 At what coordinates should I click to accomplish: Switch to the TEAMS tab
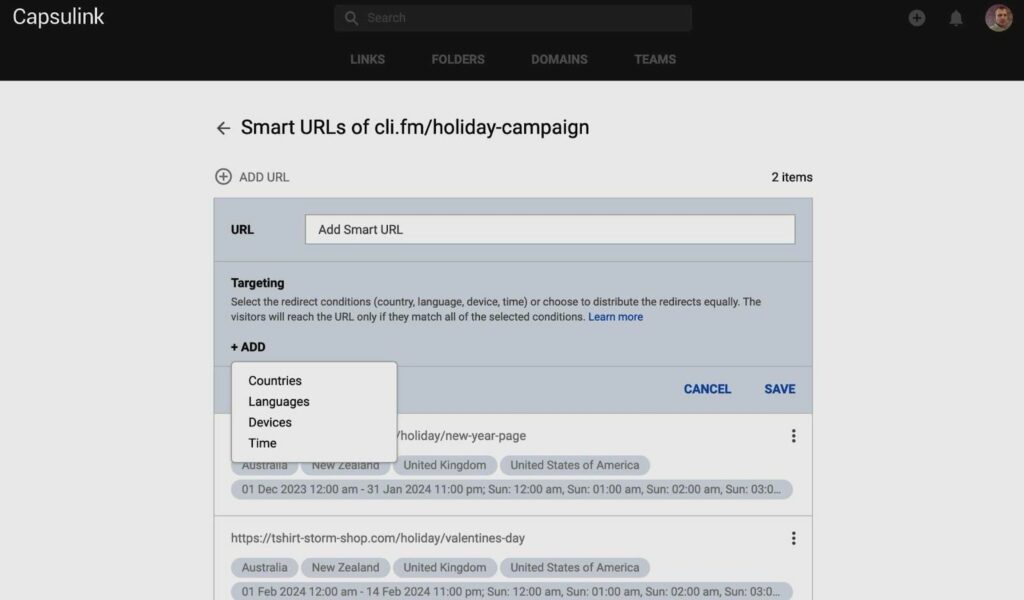coord(654,59)
